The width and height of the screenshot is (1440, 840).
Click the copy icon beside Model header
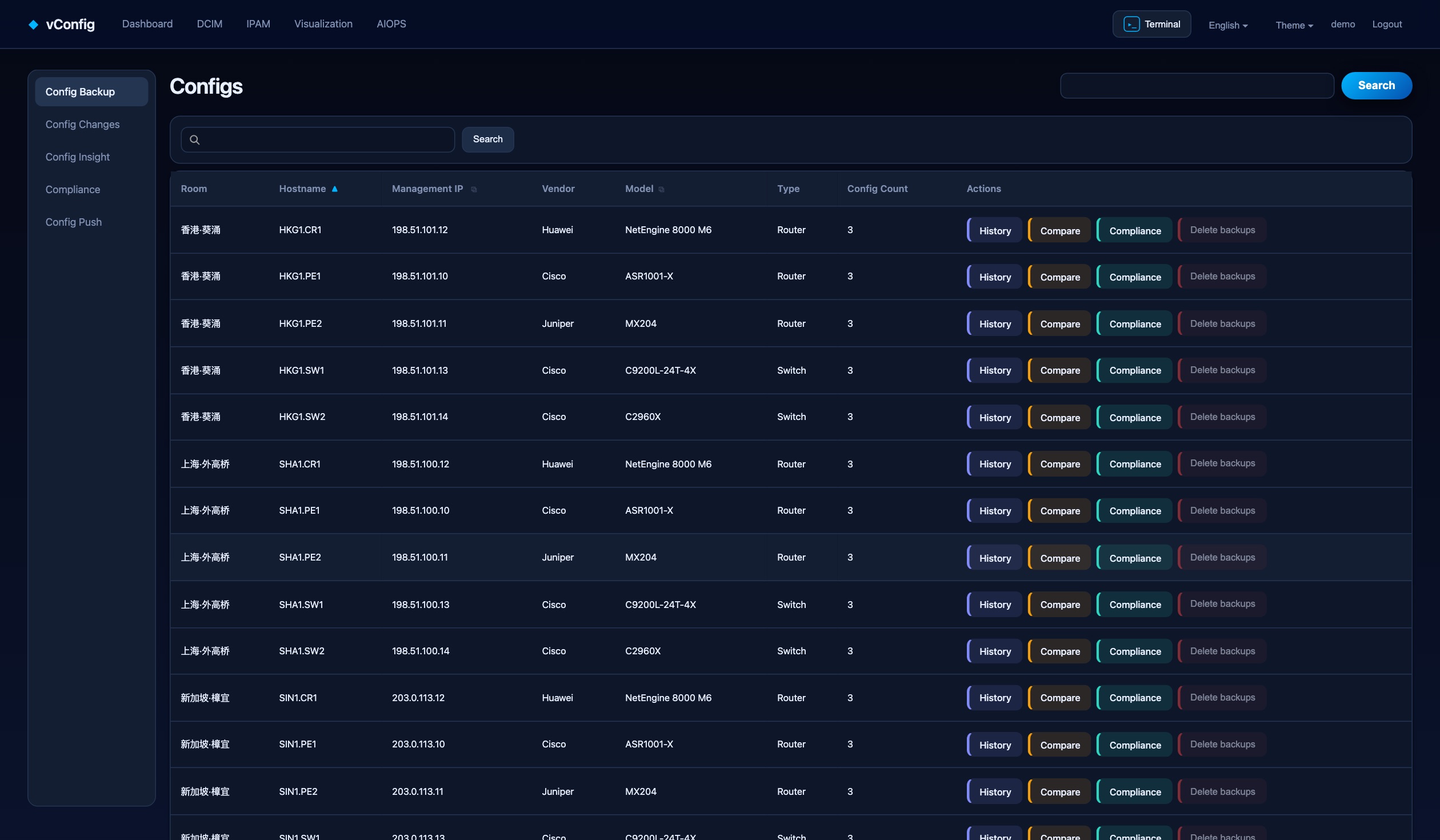point(661,190)
